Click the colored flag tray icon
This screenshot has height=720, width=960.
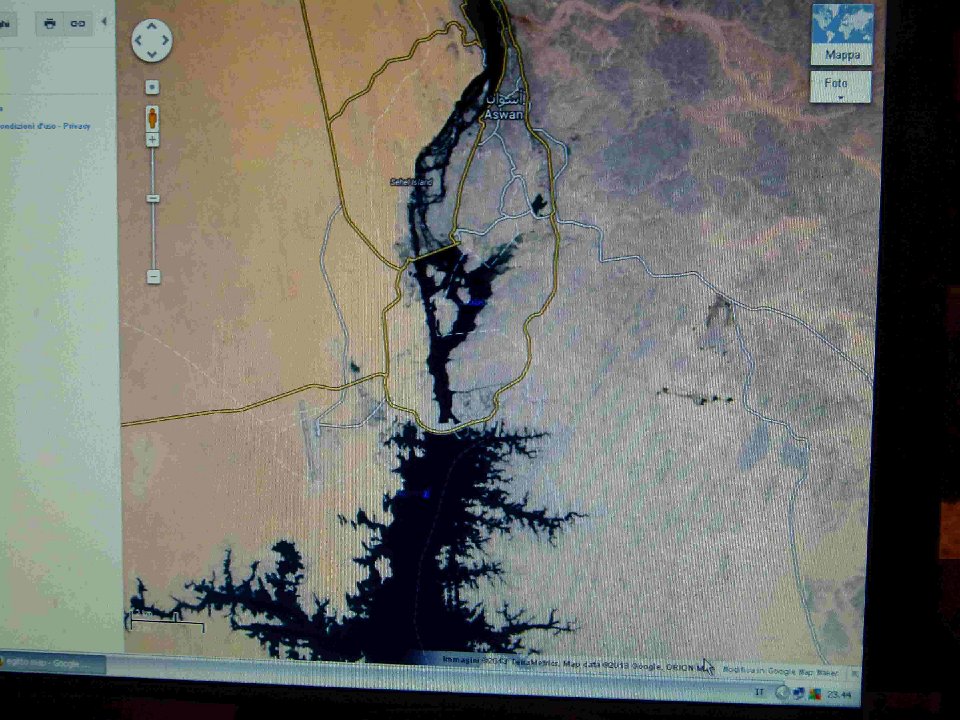[814, 694]
